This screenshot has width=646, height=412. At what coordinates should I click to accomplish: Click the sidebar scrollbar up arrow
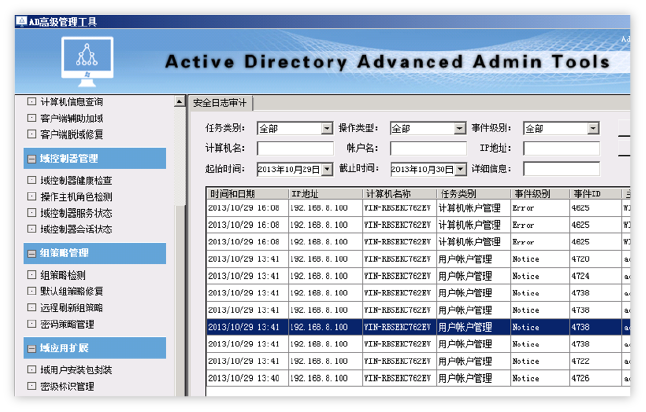tap(180, 101)
